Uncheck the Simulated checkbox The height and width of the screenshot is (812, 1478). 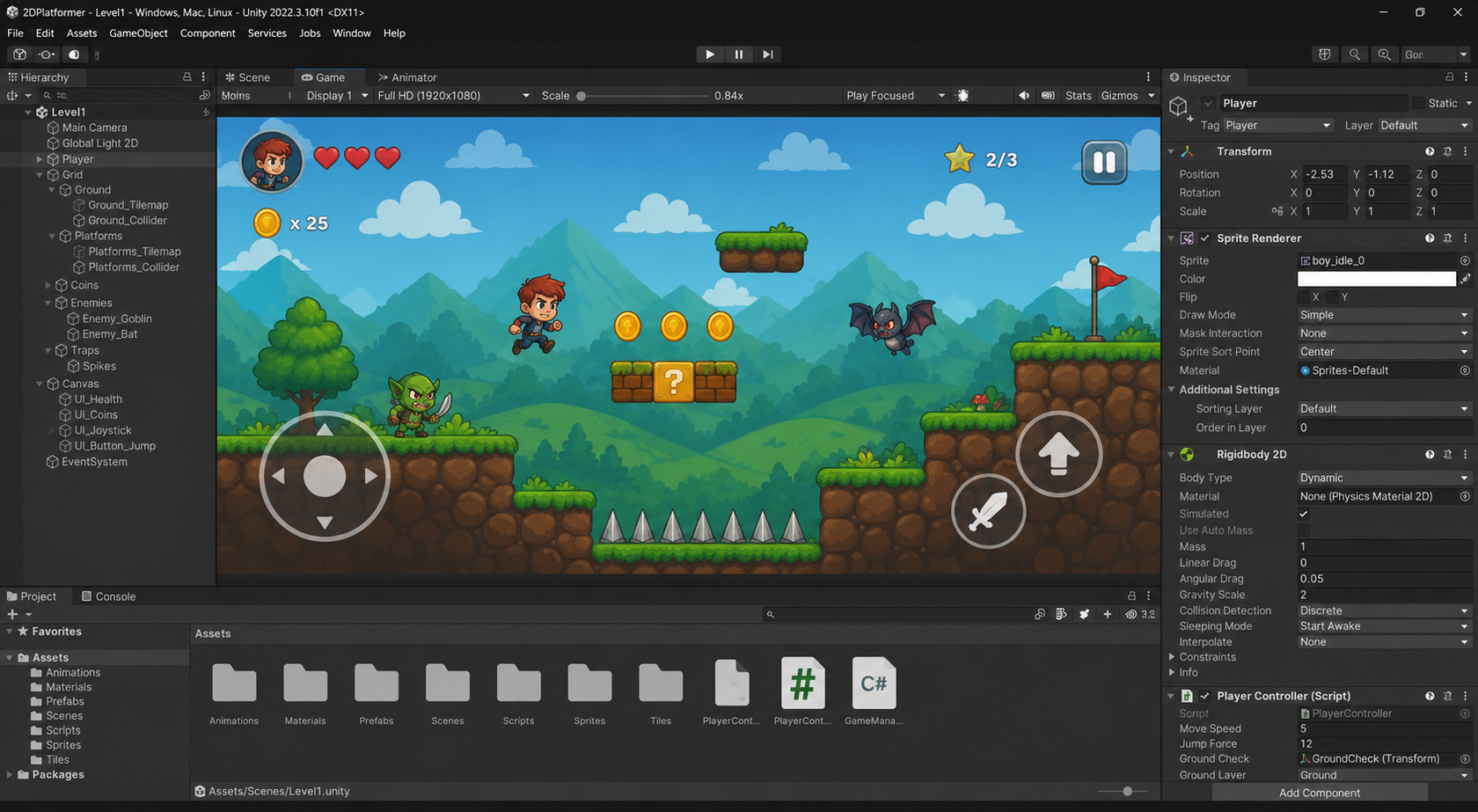pyautogui.click(x=1304, y=514)
